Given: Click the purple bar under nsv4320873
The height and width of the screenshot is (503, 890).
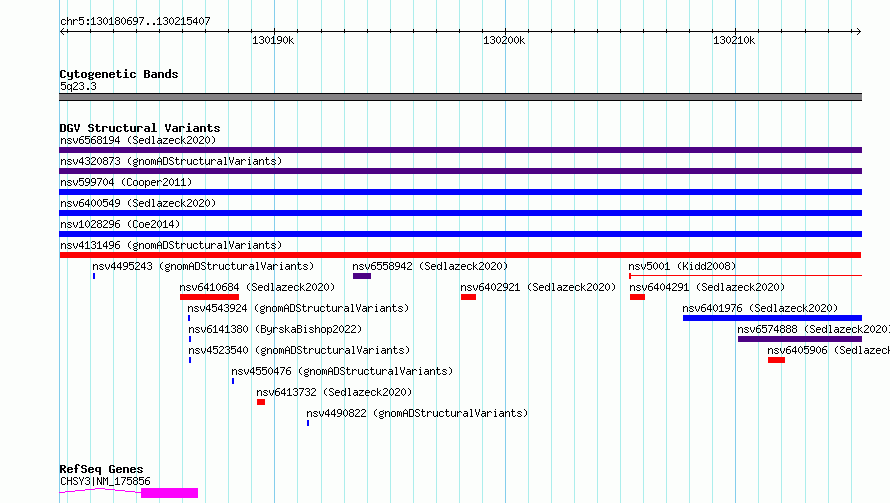Looking at the screenshot, I should click(460, 171).
